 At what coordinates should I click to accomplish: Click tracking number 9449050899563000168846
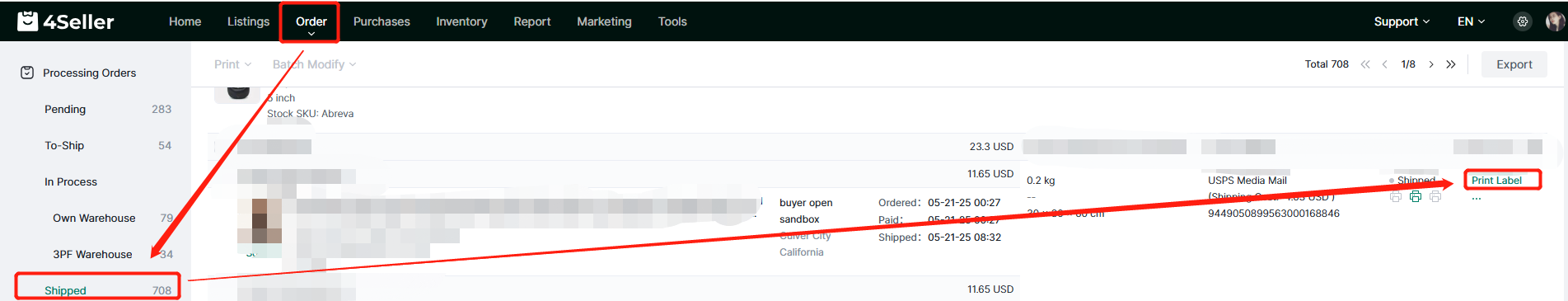1274,214
